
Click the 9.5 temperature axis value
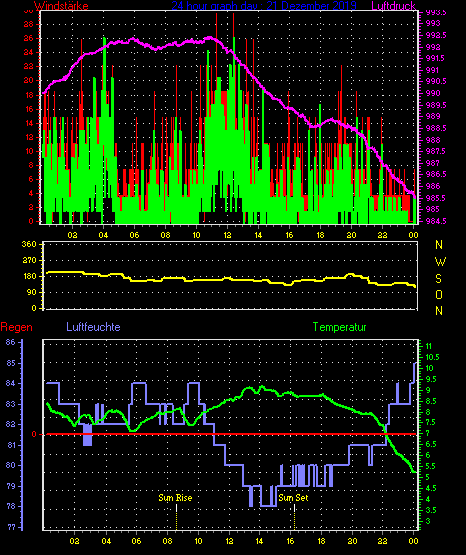click(x=431, y=379)
